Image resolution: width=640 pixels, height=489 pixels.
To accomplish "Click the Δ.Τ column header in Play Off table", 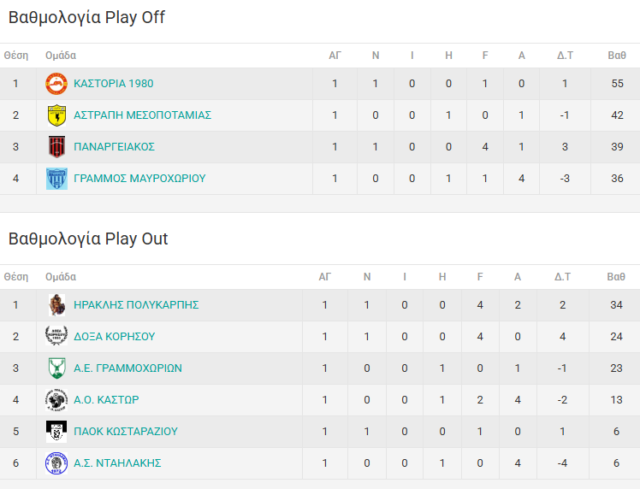I will (x=564, y=56).
